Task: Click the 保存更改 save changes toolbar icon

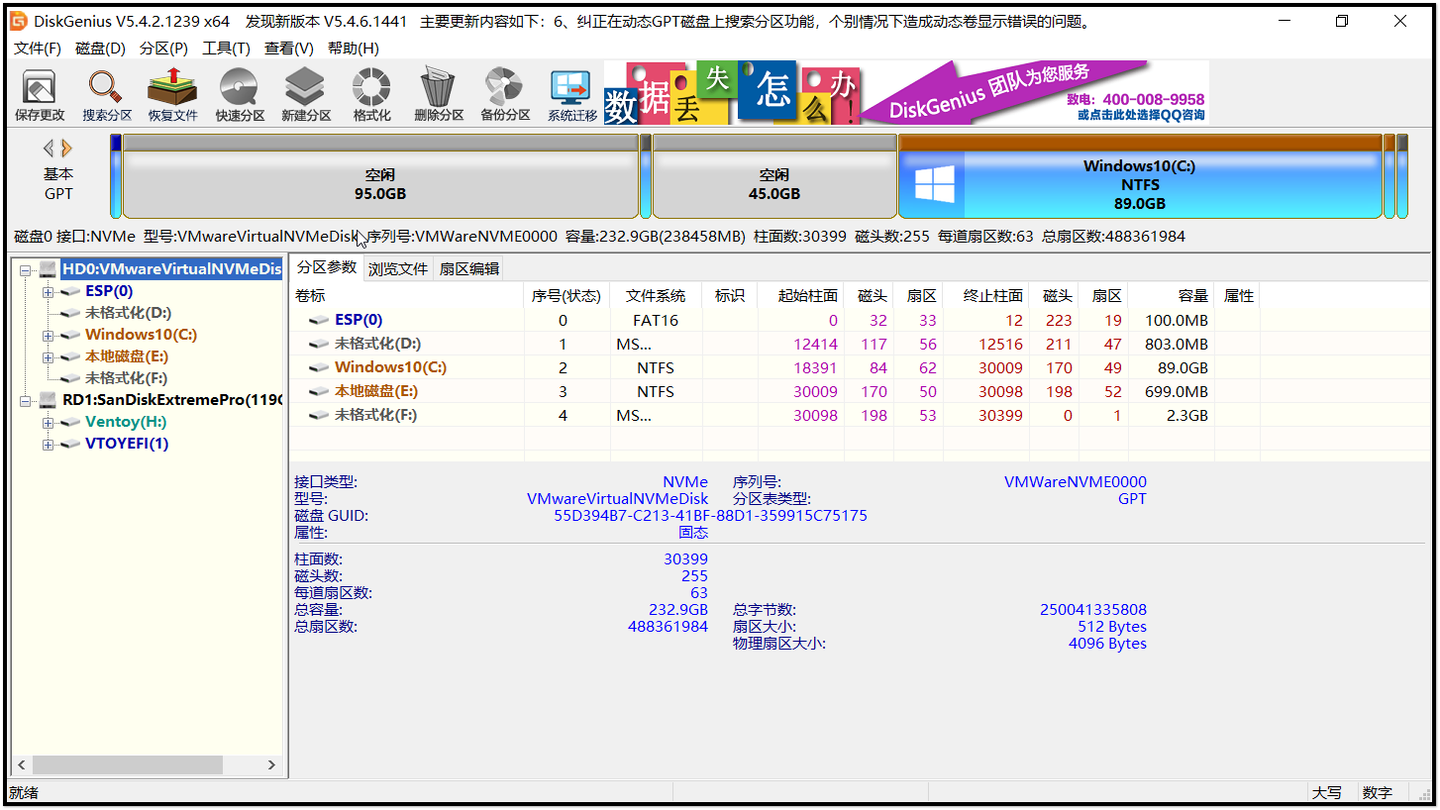Action: point(39,95)
